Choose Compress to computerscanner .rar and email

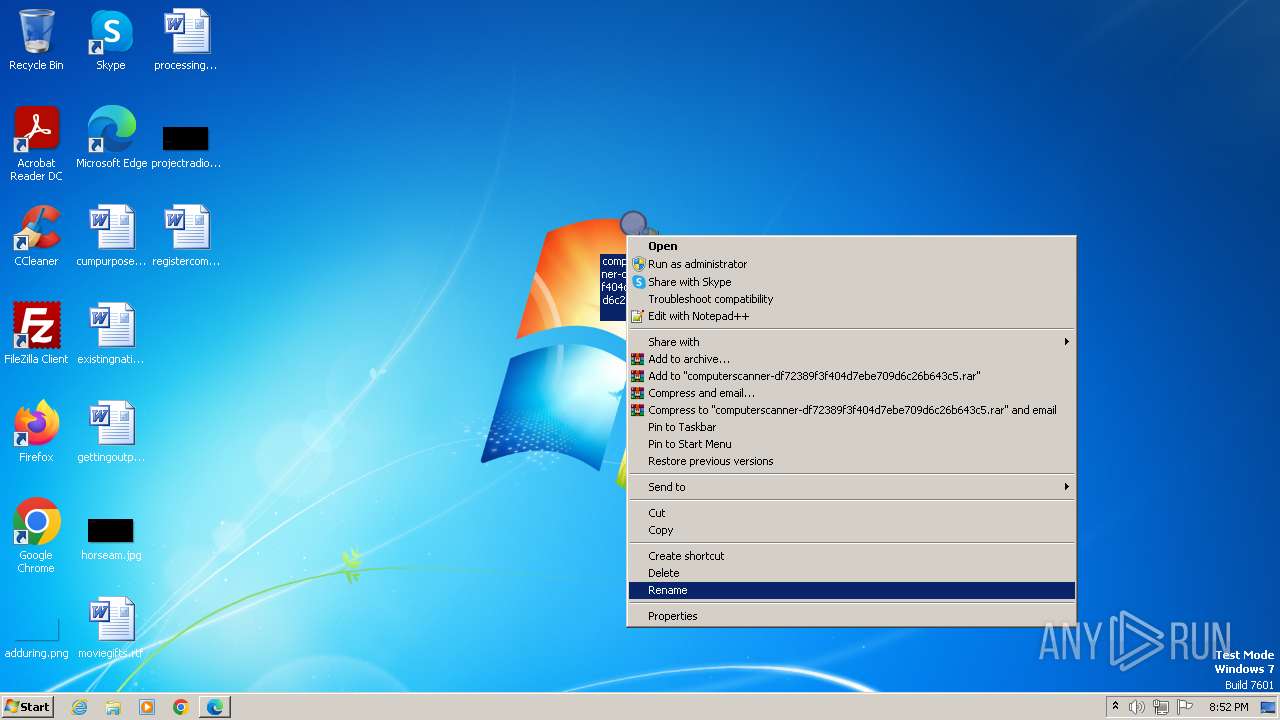coord(851,410)
